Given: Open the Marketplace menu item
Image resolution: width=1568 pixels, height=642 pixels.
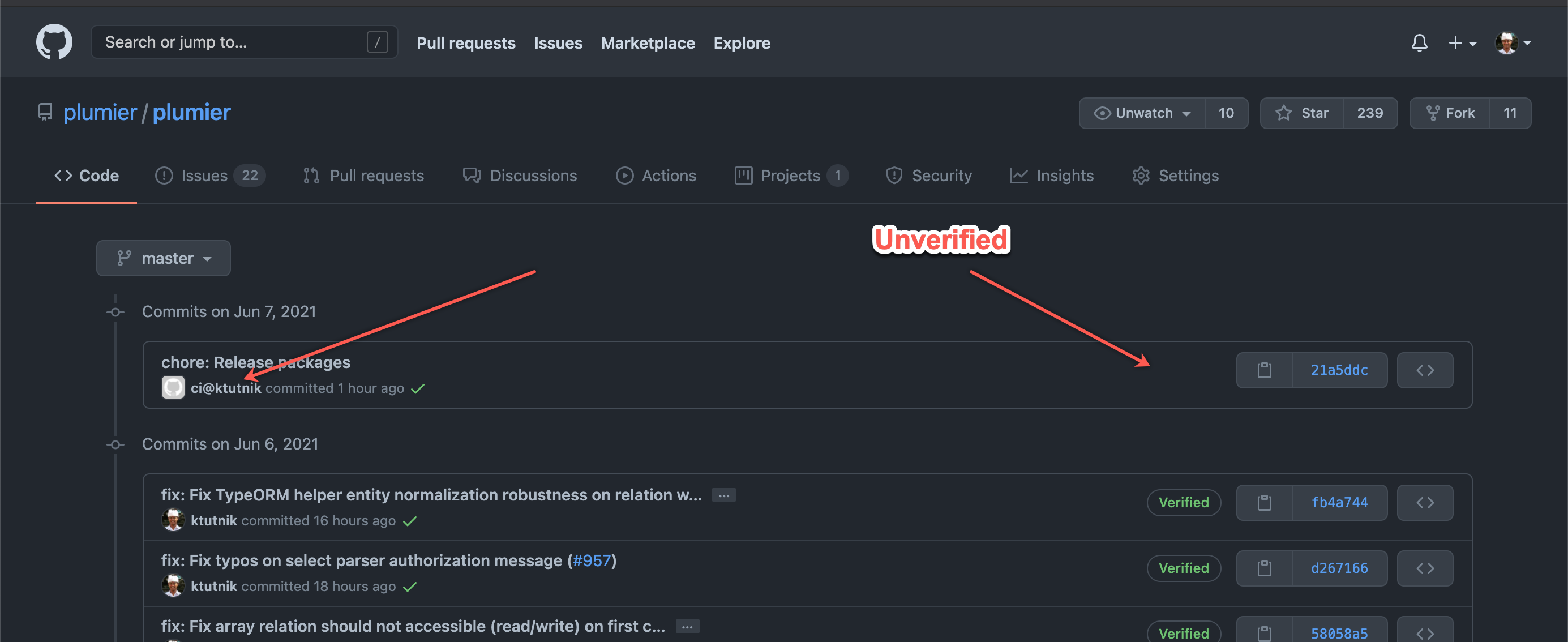Looking at the screenshot, I should 648,42.
